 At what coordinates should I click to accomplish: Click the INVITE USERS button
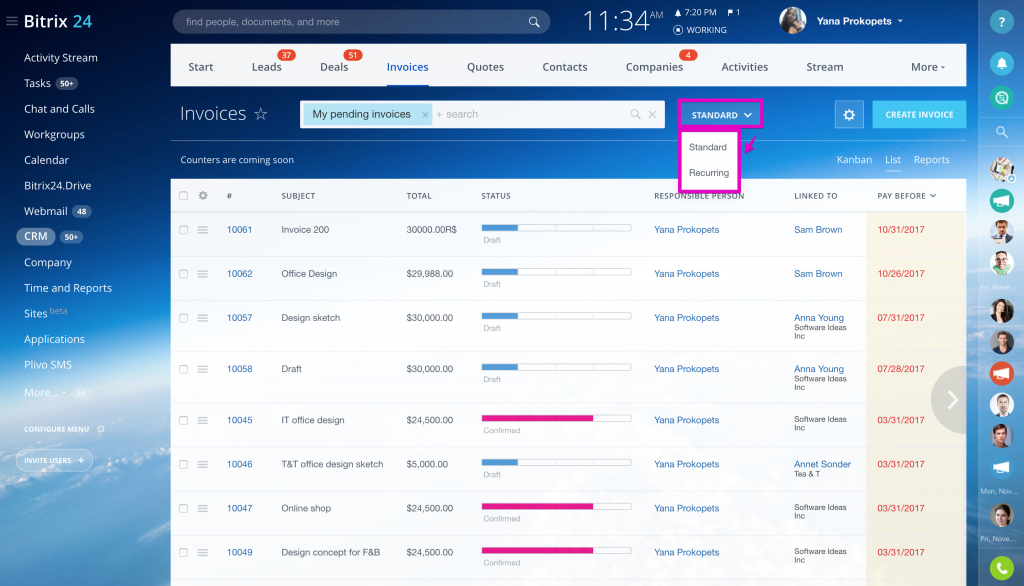tap(54, 461)
